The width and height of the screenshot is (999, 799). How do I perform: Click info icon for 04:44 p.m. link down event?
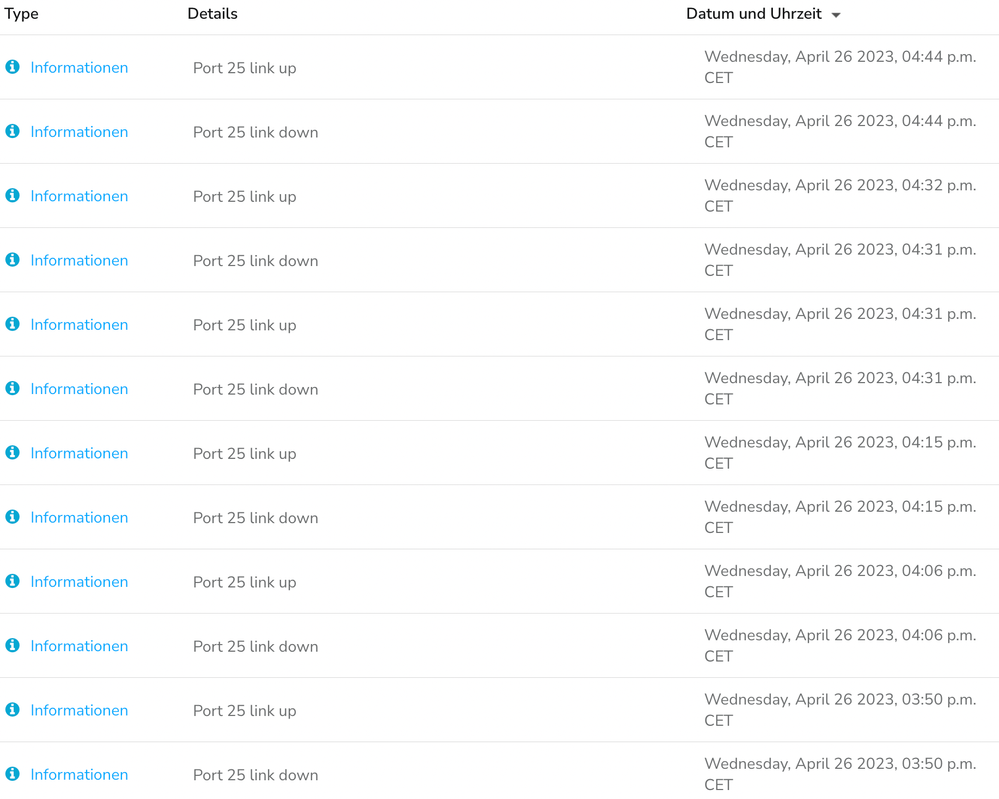coord(12,131)
